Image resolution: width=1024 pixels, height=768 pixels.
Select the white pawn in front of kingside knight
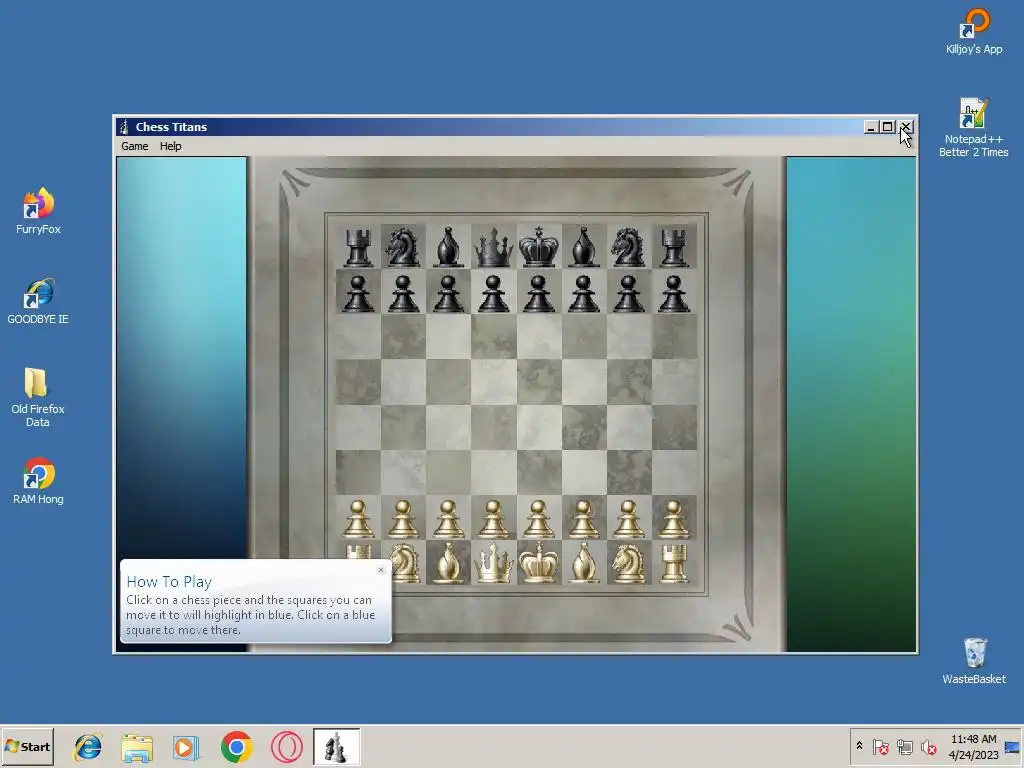[628, 519]
